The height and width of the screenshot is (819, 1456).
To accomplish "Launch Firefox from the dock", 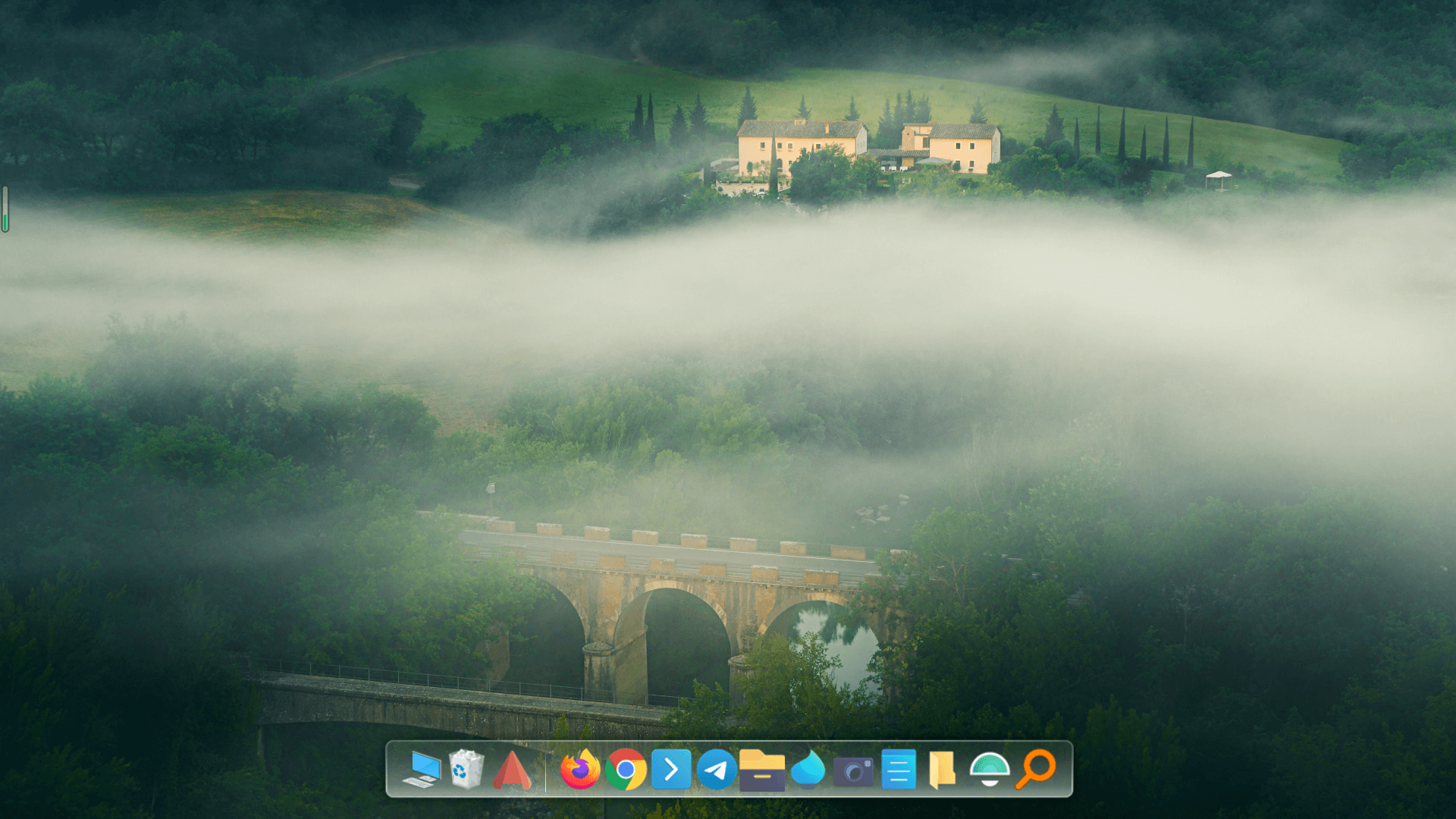I will pyautogui.click(x=580, y=770).
